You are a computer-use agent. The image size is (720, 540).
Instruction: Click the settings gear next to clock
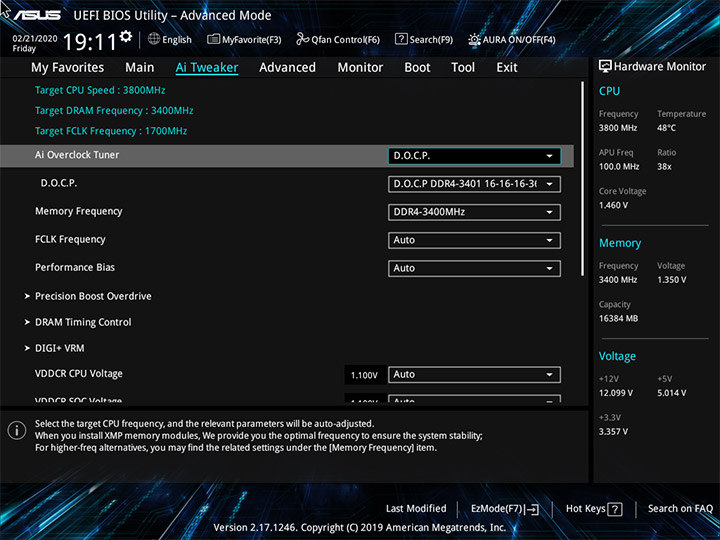tap(126, 36)
